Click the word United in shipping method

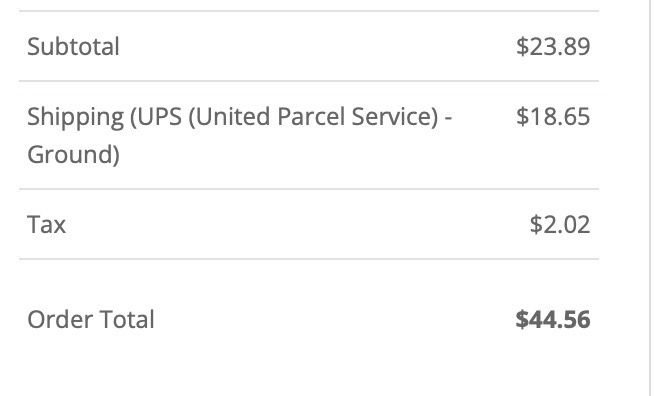[x=233, y=116]
